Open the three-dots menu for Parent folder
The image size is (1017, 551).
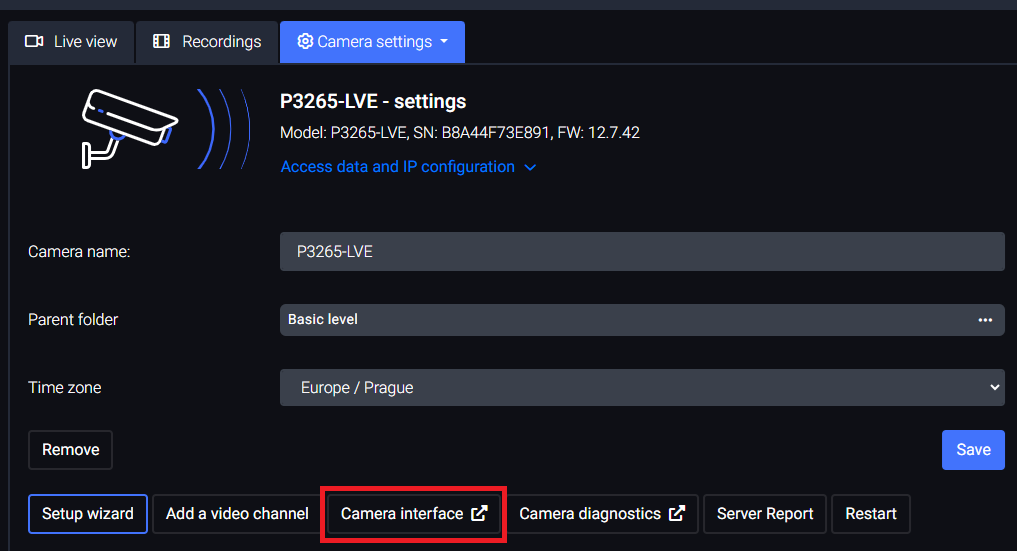[x=985, y=320]
